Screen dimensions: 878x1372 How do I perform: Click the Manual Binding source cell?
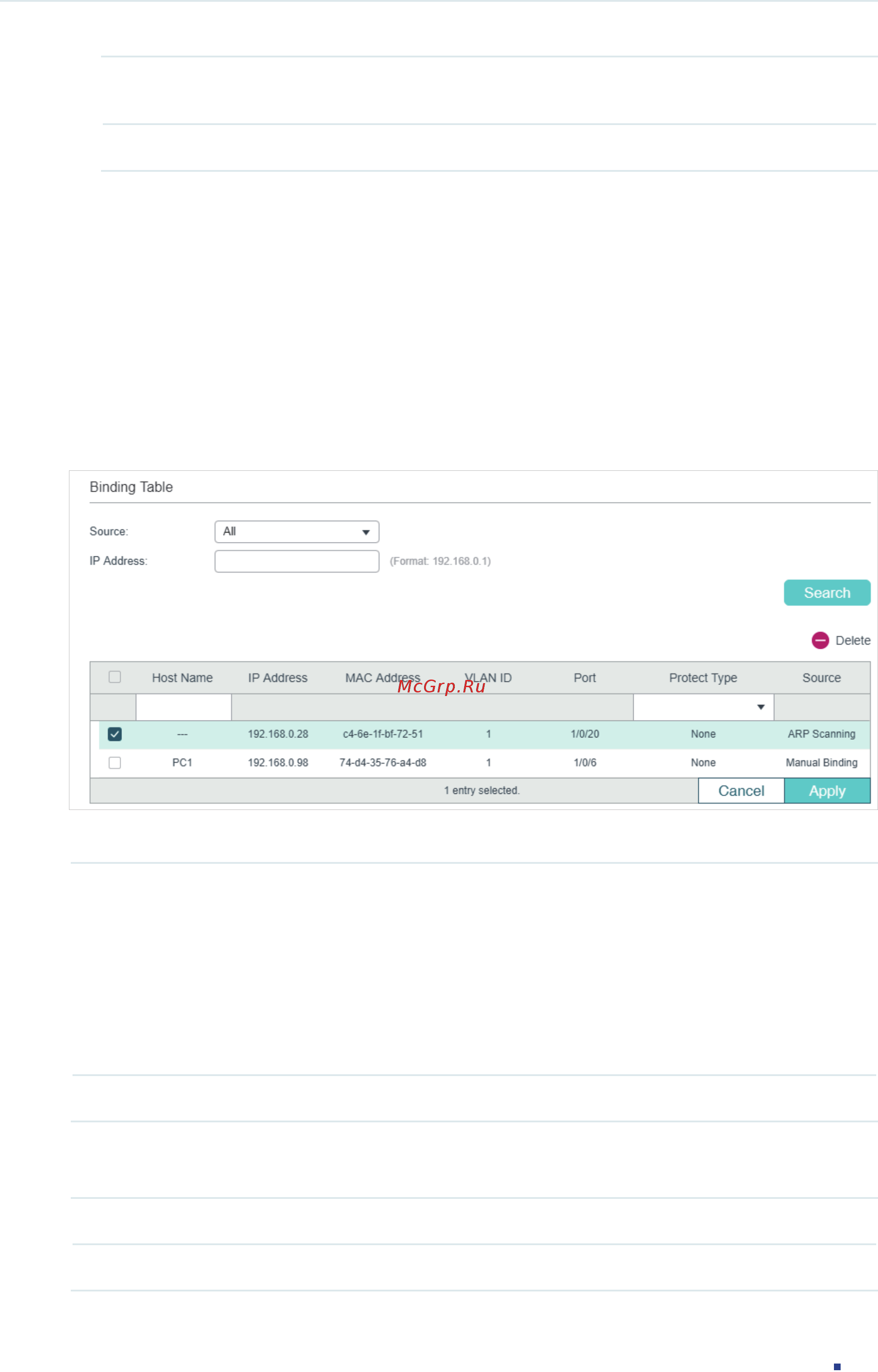coord(821,762)
